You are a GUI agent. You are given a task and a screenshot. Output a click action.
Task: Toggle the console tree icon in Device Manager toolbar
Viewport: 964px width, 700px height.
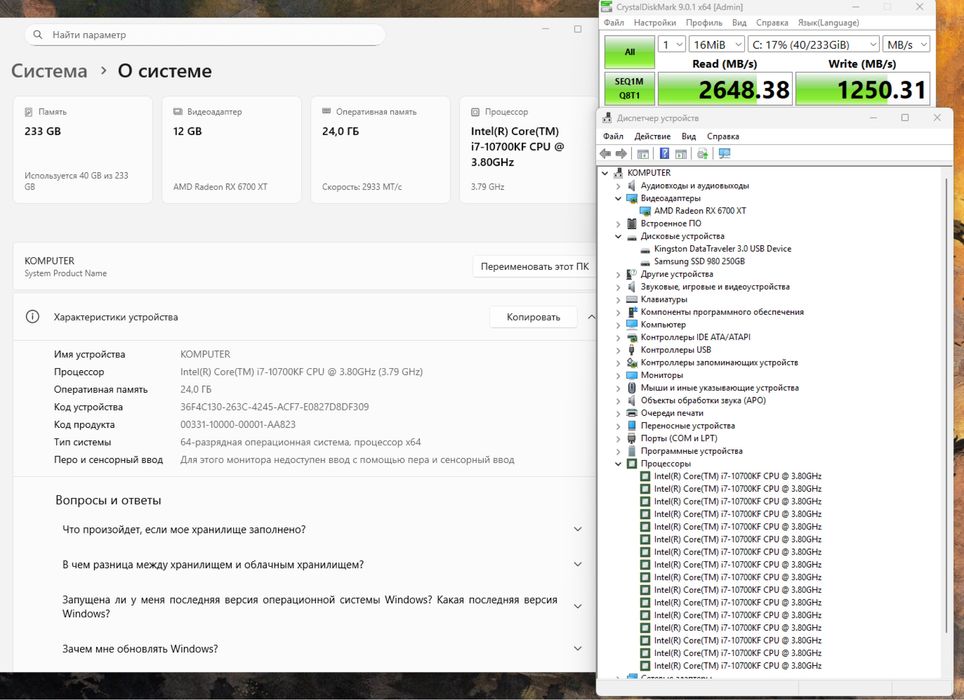(x=642, y=154)
